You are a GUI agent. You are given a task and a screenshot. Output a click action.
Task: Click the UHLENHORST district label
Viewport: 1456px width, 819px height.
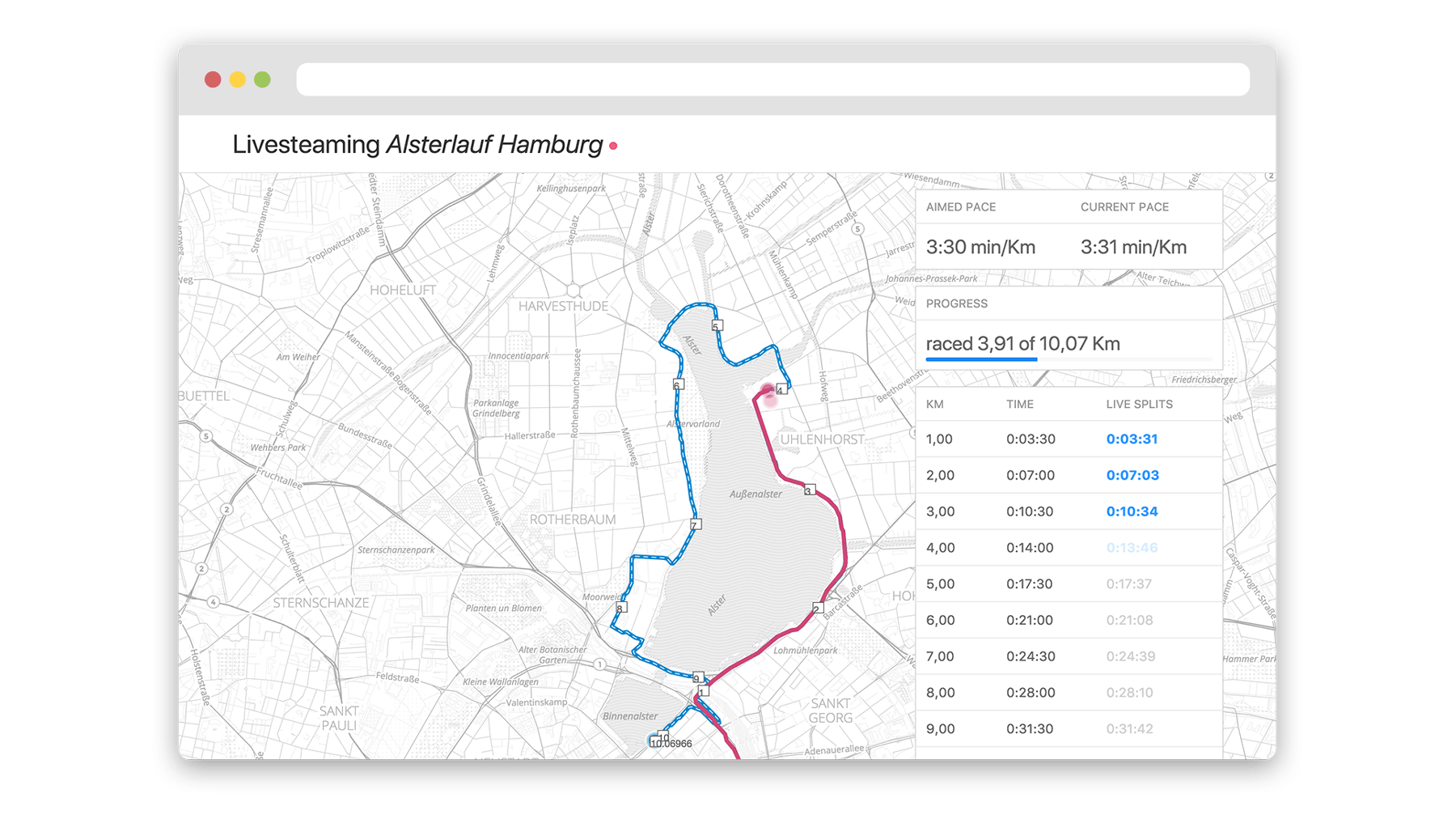point(822,439)
